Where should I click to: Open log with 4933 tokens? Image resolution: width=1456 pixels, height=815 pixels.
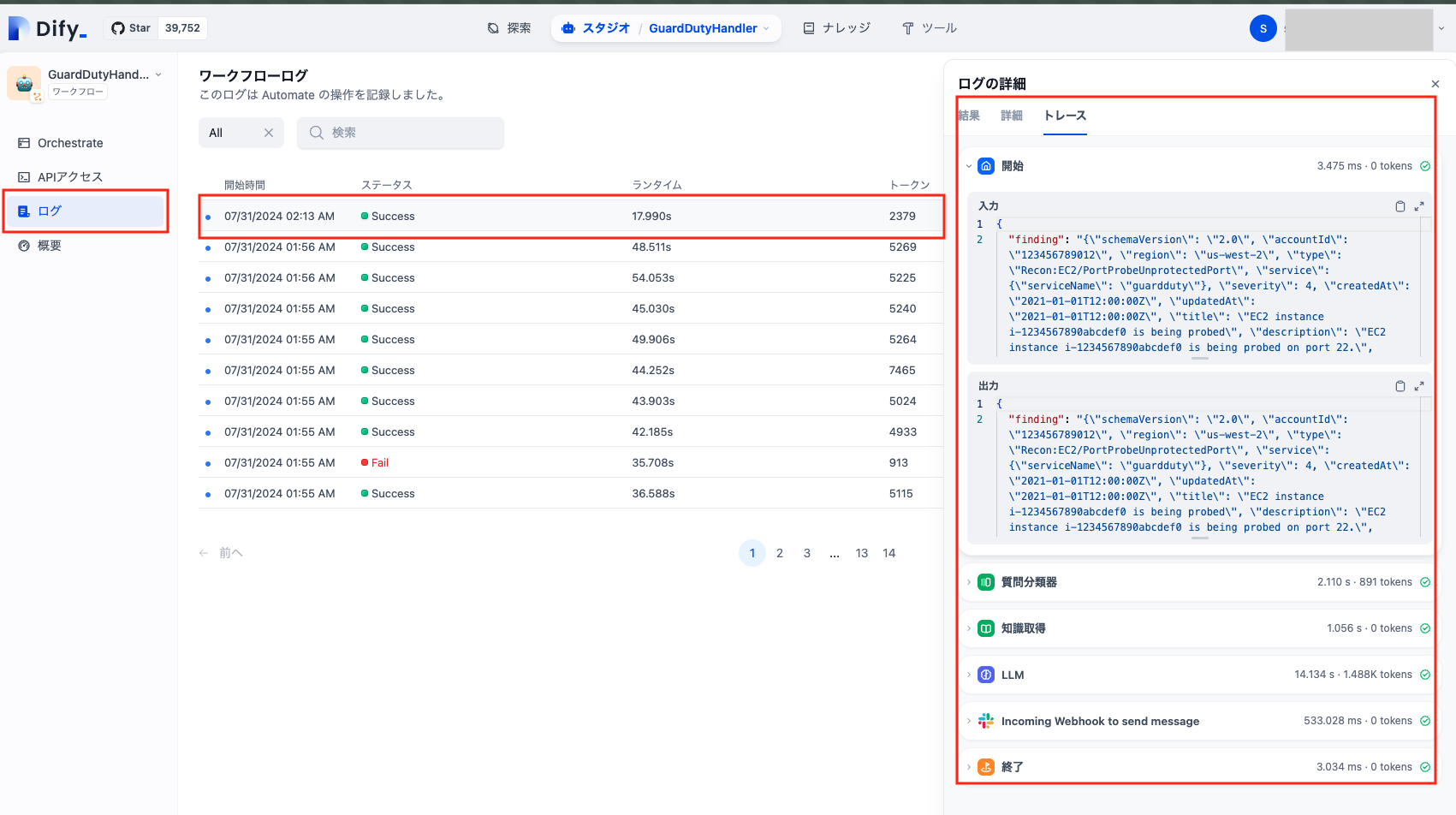pos(571,432)
